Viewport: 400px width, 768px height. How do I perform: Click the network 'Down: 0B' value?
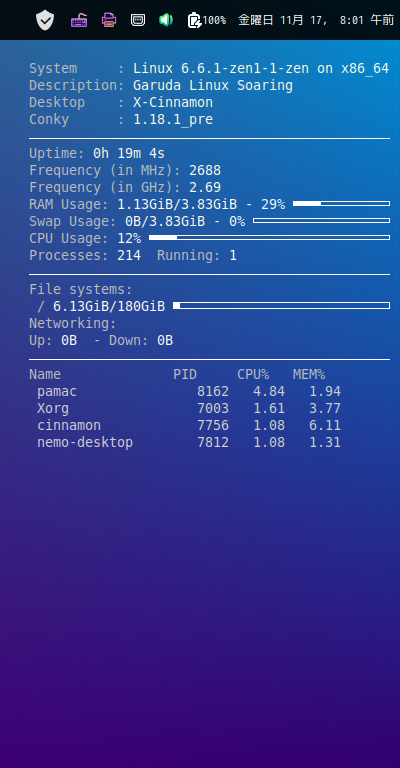pyautogui.click(x=141, y=341)
